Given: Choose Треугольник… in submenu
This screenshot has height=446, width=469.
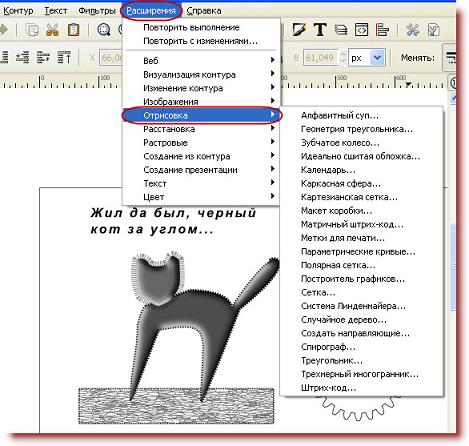Looking at the screenshot, I should point(362,361).
